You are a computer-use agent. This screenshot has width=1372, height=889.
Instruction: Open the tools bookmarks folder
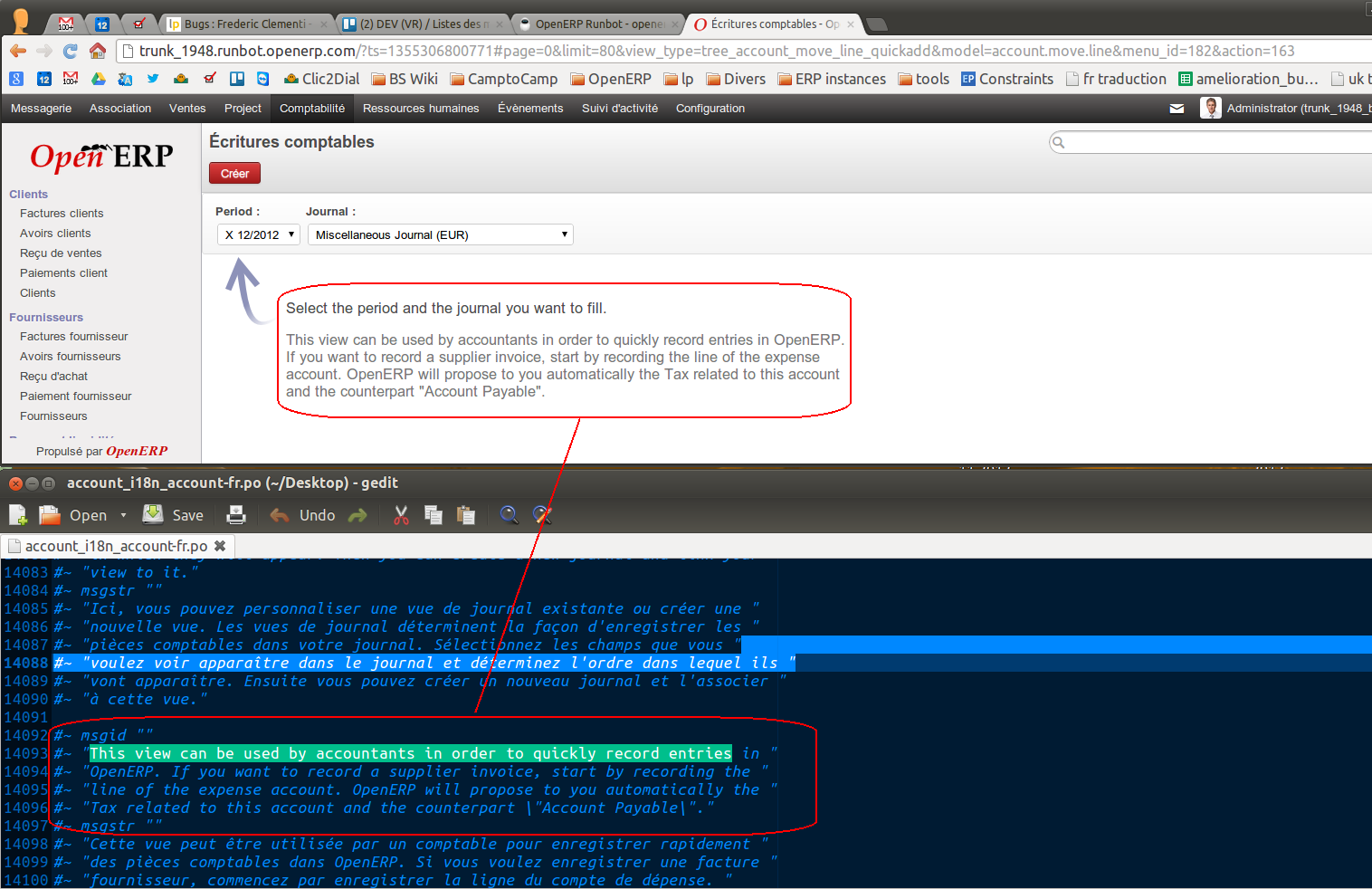click(x=924, y=79)
